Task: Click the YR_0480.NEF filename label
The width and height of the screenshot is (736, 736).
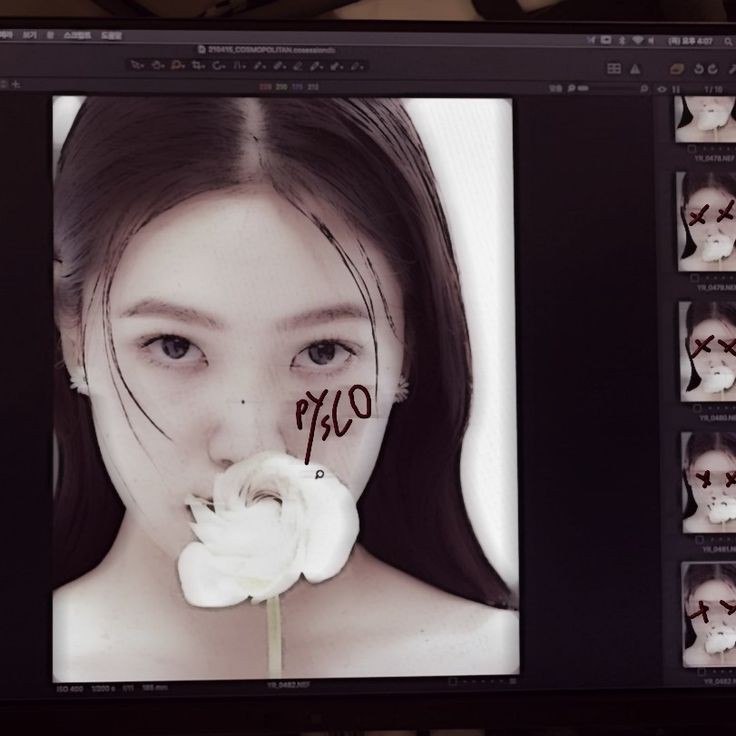Action: (718, 417)
